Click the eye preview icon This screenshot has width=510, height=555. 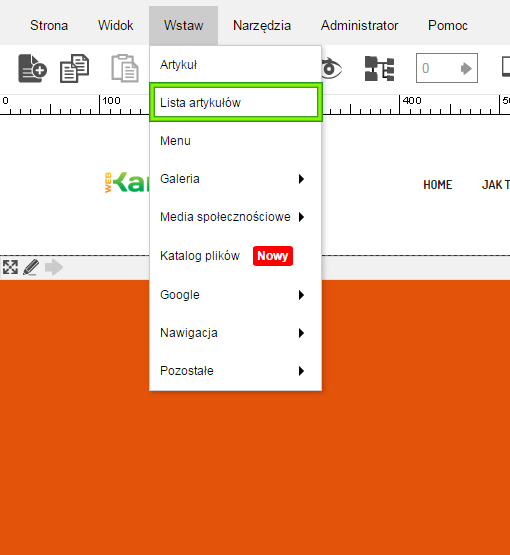point(331,68)
